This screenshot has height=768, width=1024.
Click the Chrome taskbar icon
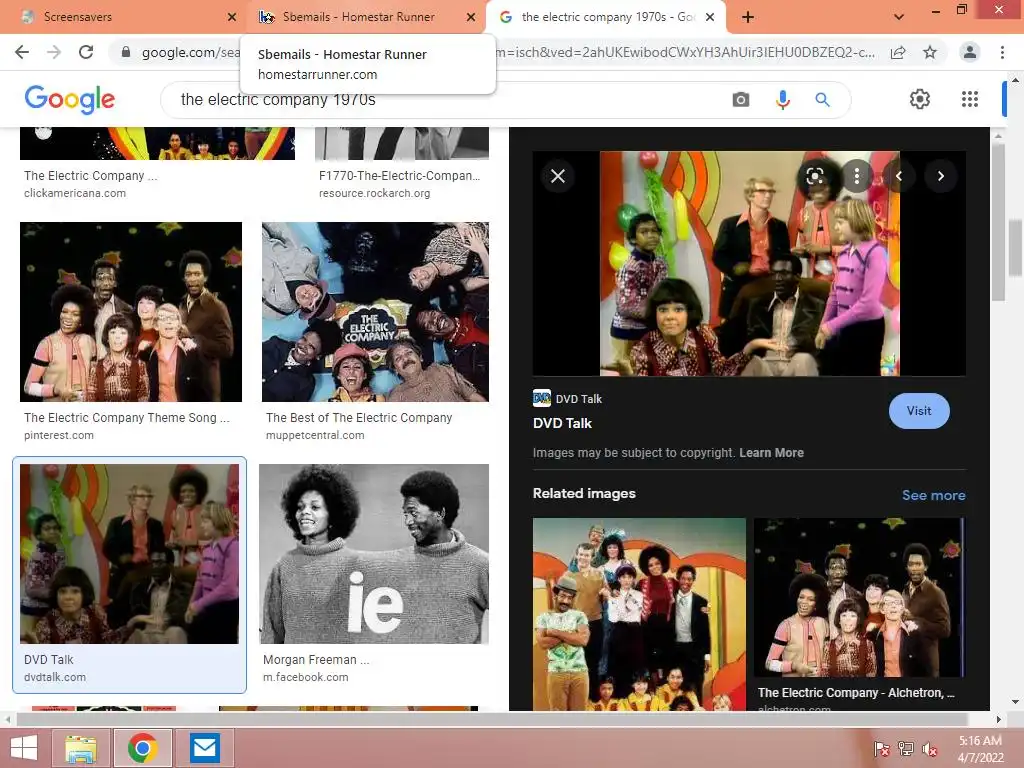(x=143, y=748)
